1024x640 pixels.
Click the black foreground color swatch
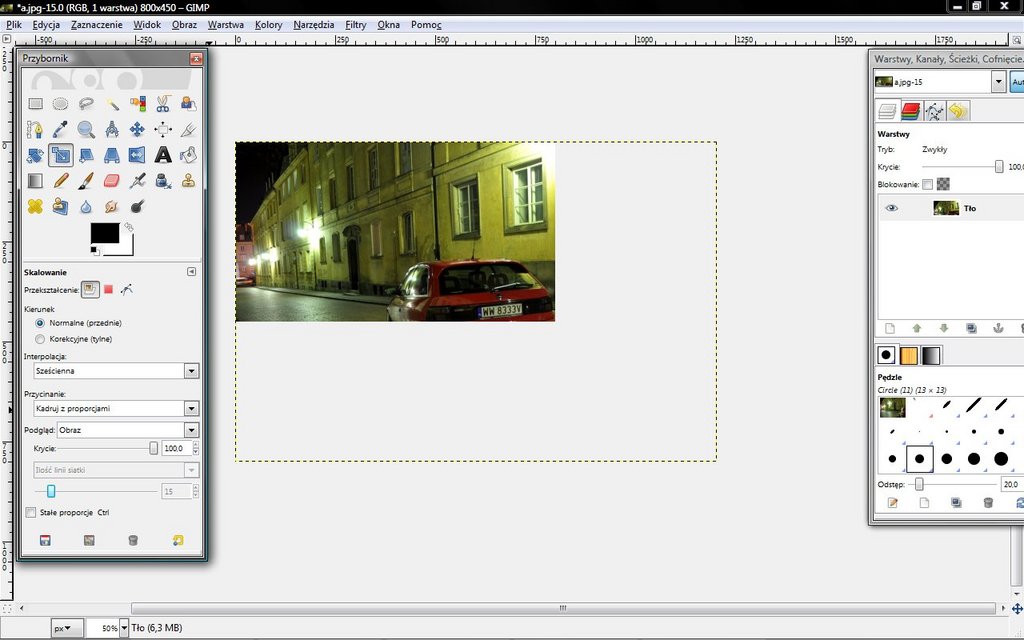pyautogui.click(x=104, y=233)
